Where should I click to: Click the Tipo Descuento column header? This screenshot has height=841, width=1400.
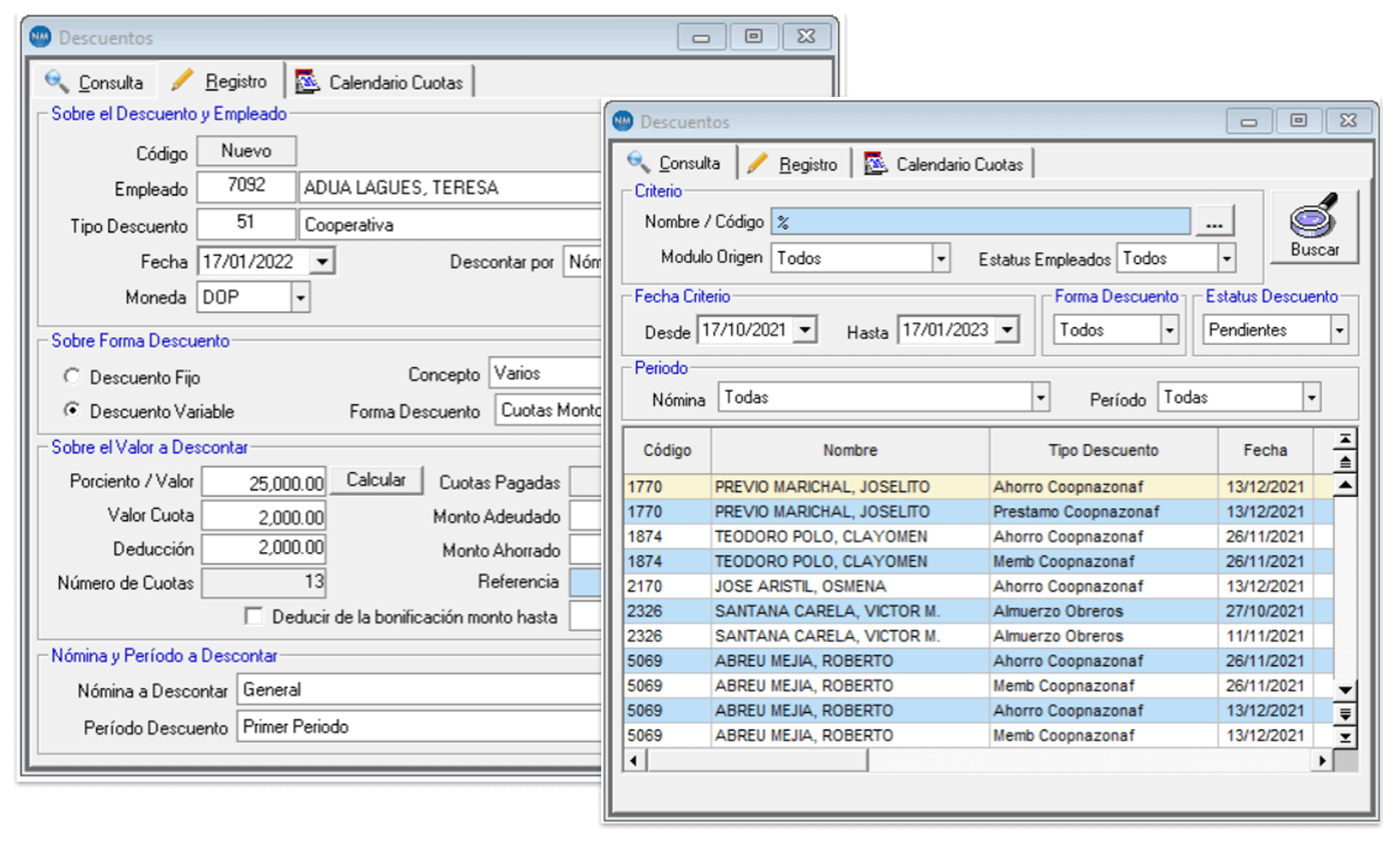[x=1104, y=451]
